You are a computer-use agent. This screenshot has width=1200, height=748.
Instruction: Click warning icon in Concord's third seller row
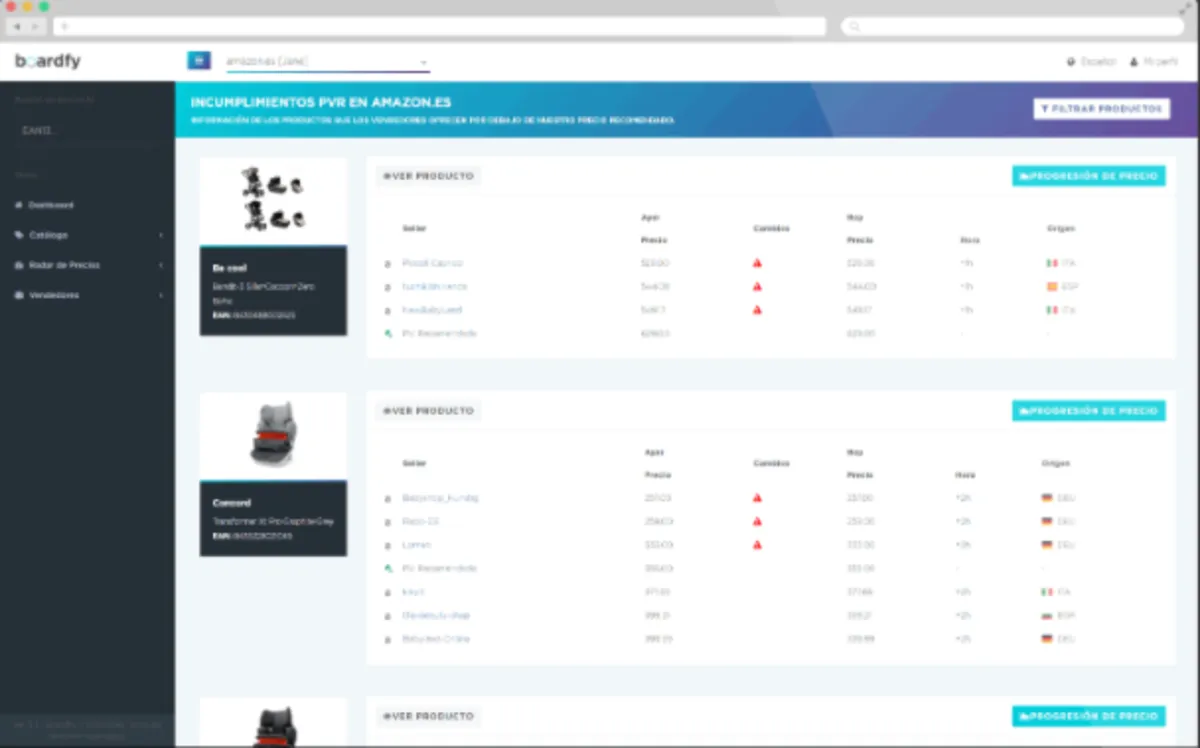tap(757, 545)
